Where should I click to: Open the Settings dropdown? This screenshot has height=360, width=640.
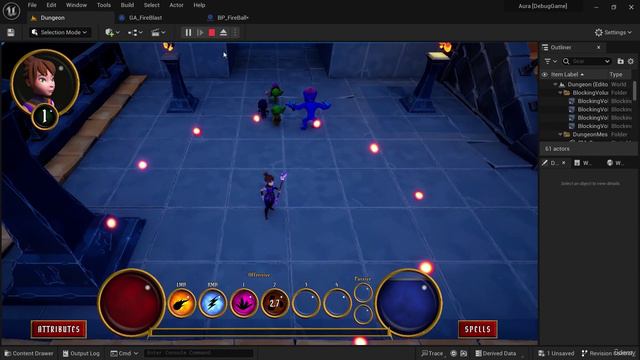click(613, 33)
